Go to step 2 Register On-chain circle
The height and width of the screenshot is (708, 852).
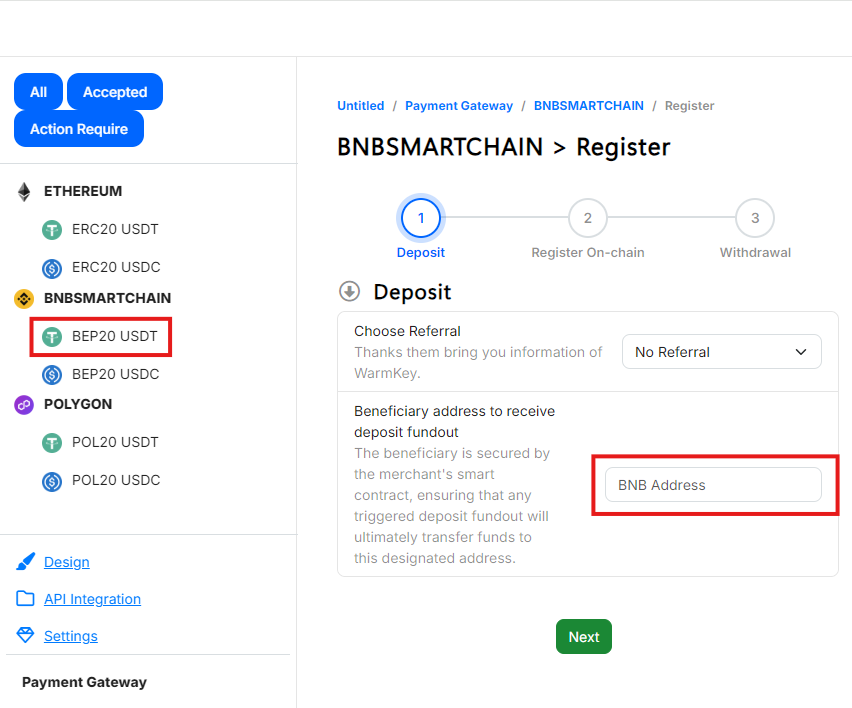tap(587, 218)
